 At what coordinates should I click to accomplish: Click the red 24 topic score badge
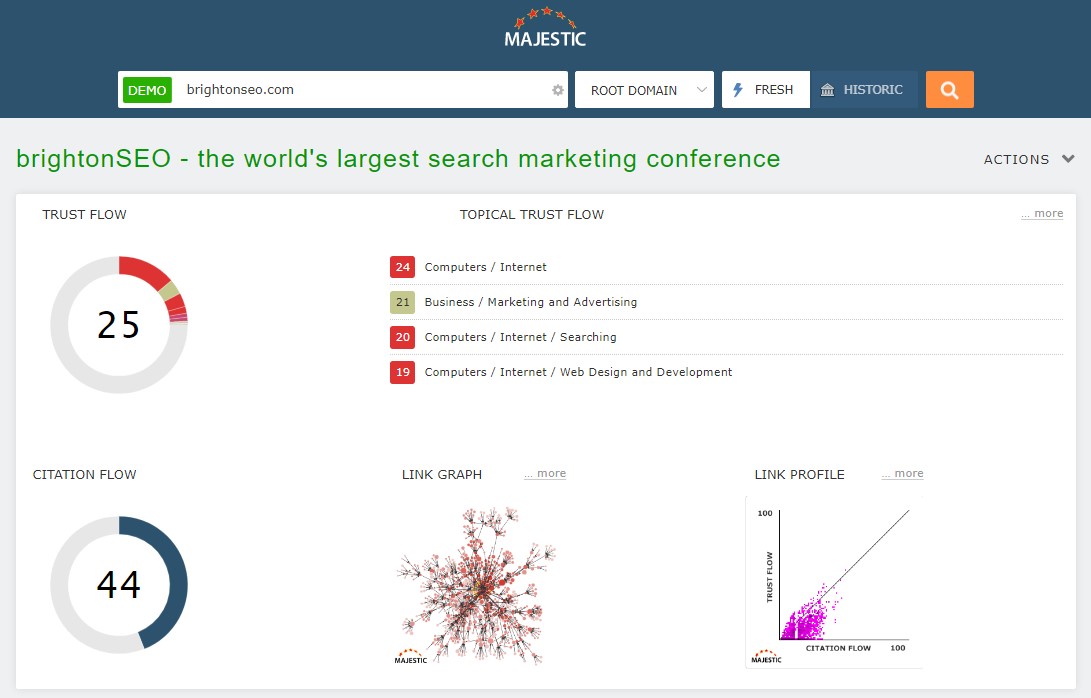click(x=402, y=267)
